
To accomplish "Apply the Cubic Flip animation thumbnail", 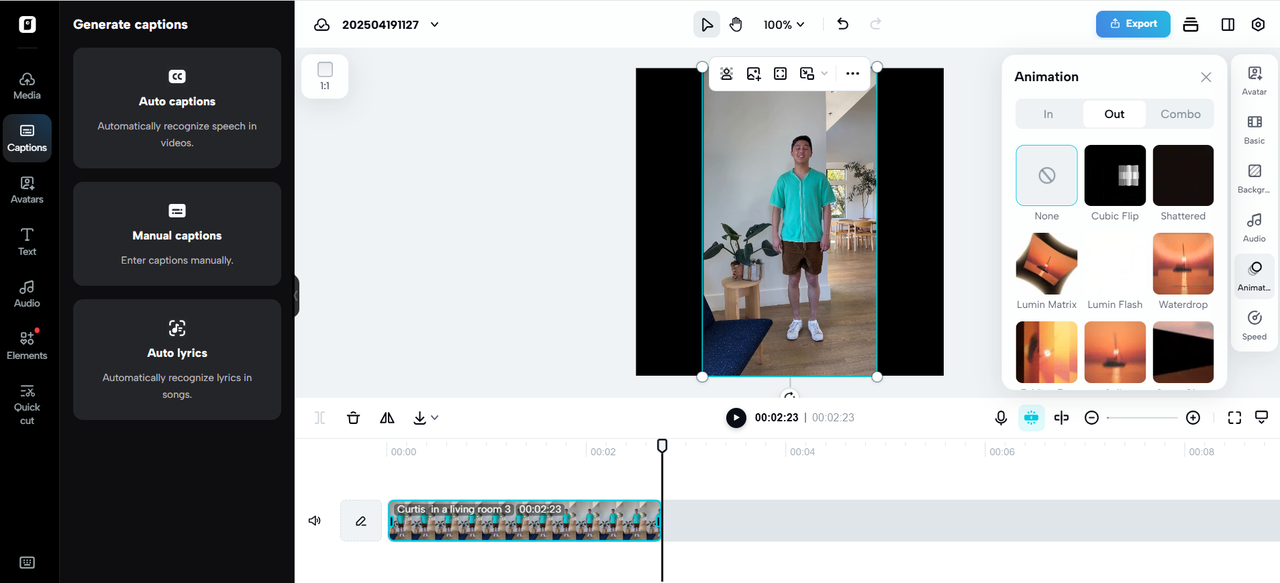I will pyautogui.click(x=1114, y=176).
